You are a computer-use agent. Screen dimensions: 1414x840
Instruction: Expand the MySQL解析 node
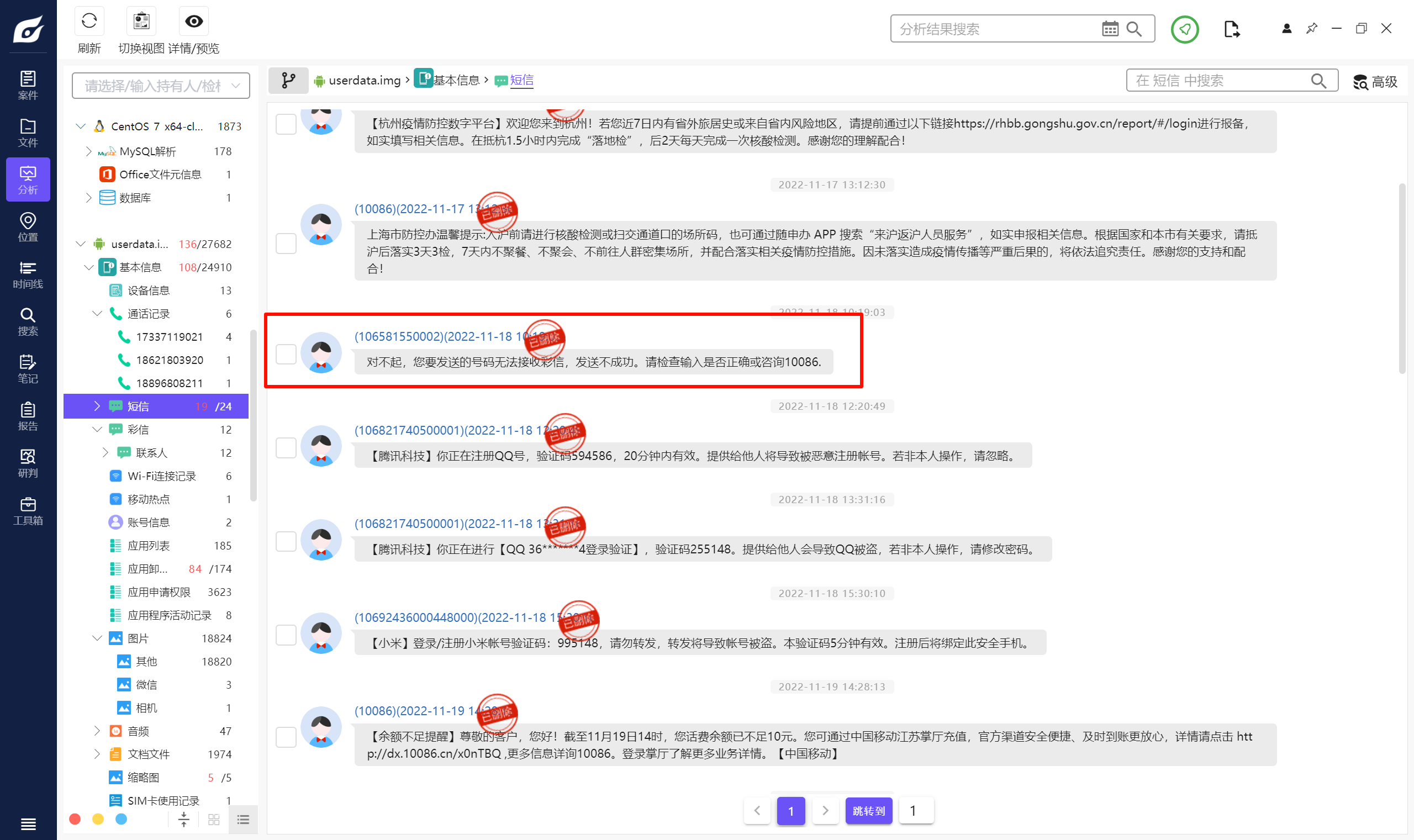coord(89,151)
